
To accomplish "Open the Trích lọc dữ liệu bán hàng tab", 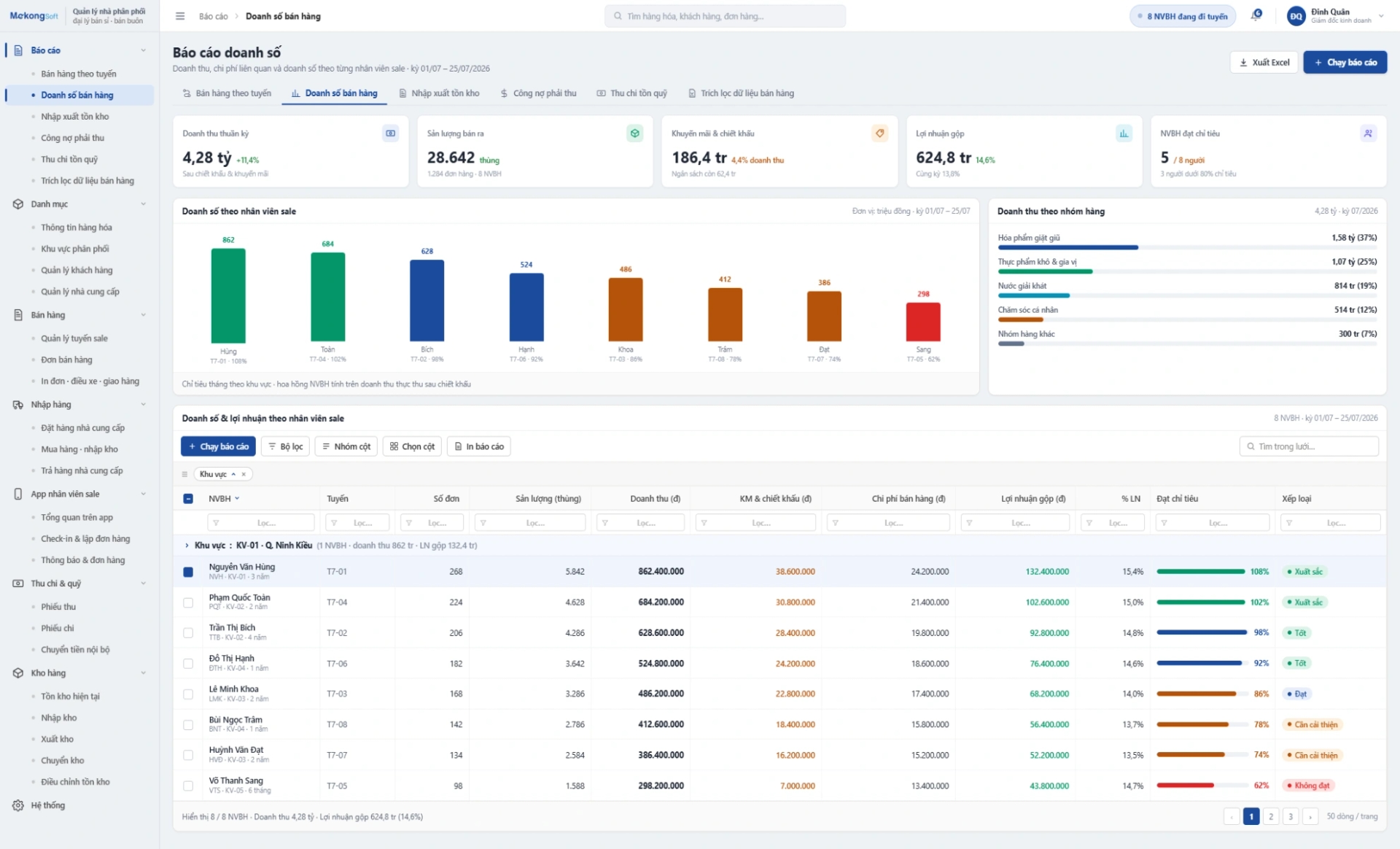I will [x=741, y=93].
